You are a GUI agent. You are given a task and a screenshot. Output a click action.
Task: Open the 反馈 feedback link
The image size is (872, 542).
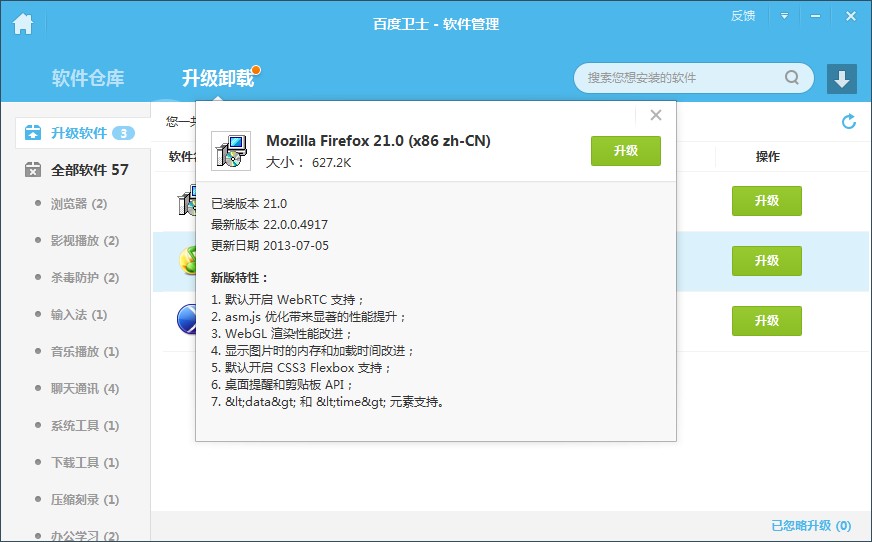pyautogui.click(x=743, y=16)
